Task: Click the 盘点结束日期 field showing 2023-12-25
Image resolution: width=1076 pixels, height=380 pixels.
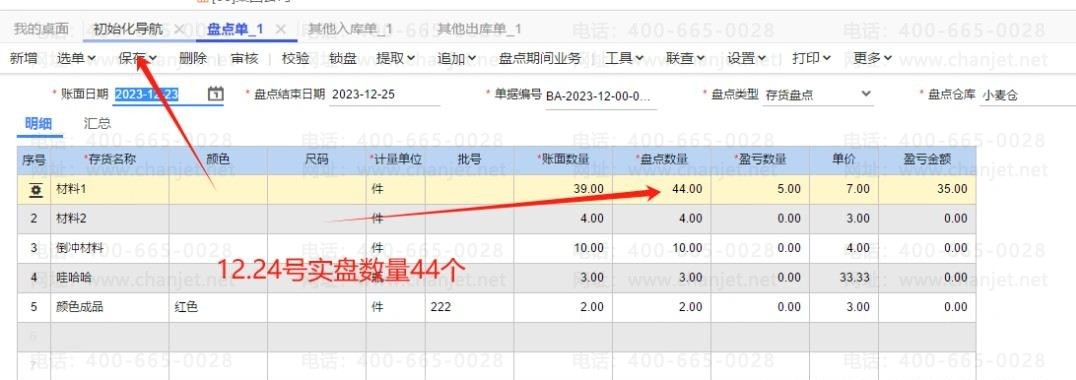Action: point(384,95)
